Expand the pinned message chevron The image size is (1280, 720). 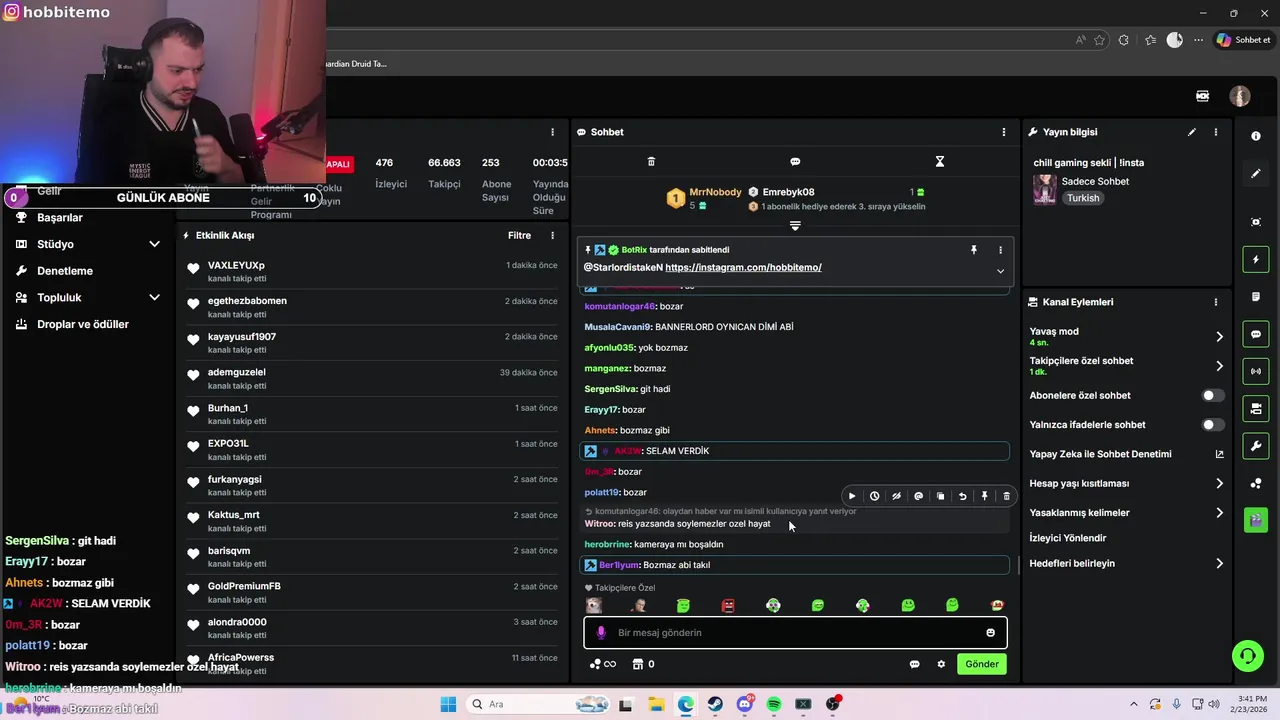tap(1000, 271)
